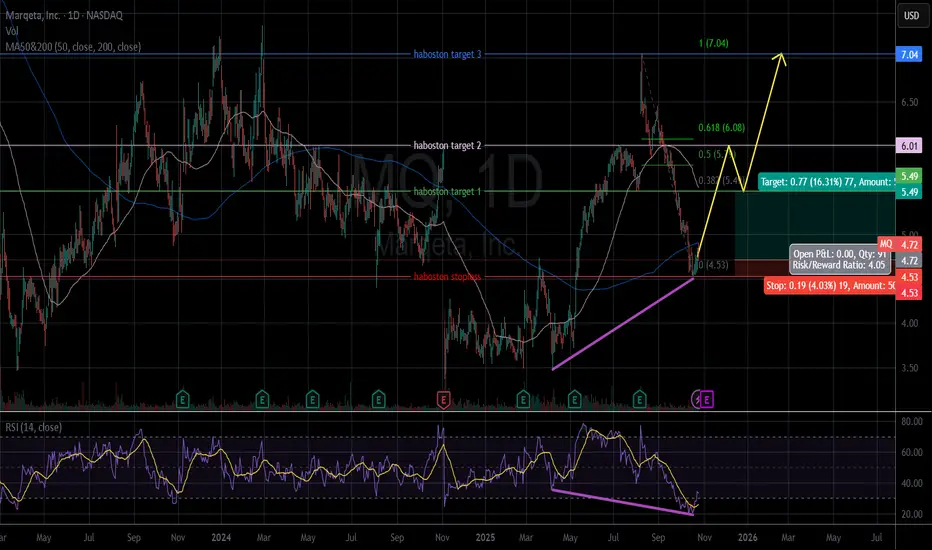This screenshot has width=932, height=550.
Task: Click the 20.00 RSI scale value
Action: [911, 514]
